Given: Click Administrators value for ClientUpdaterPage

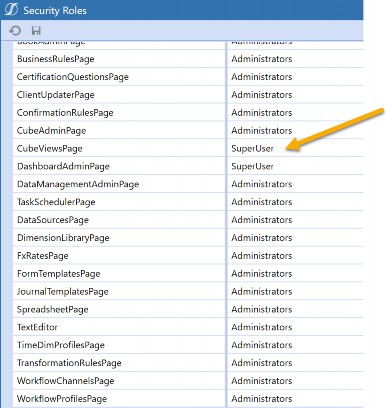Looking at the screenshot, I should click(262, 95).
